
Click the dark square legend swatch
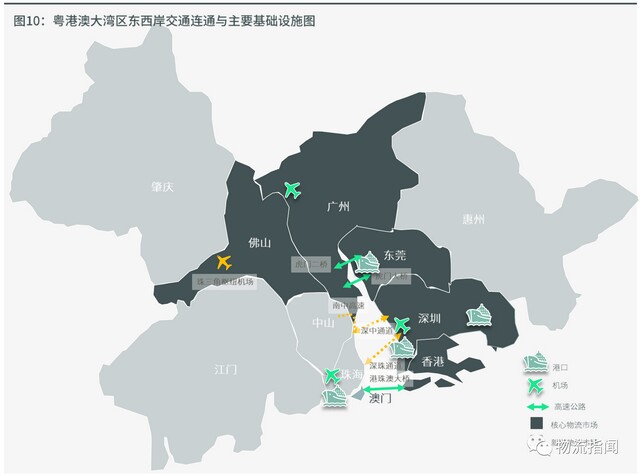coord(534,423)
